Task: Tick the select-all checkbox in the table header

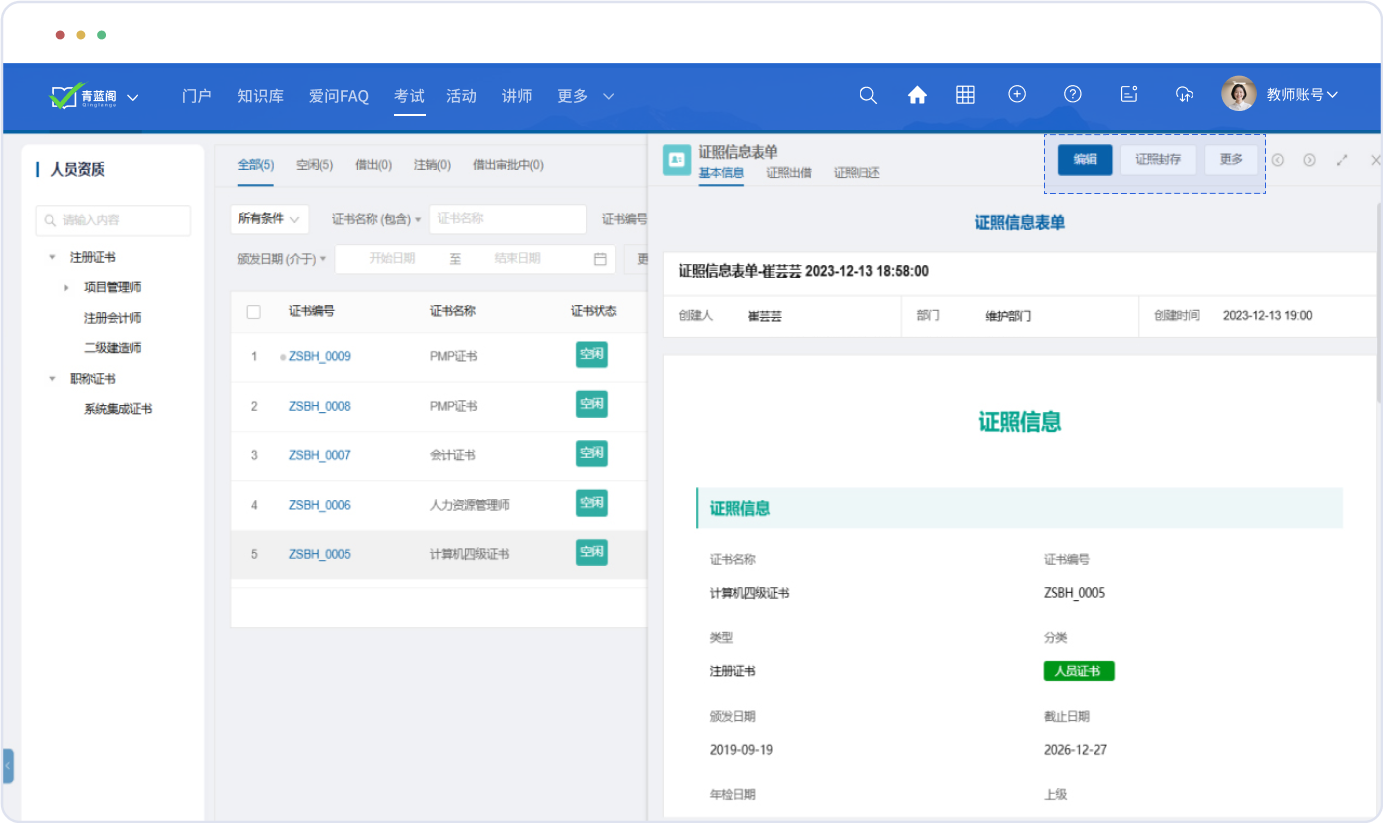Action: tap(254, 312)
